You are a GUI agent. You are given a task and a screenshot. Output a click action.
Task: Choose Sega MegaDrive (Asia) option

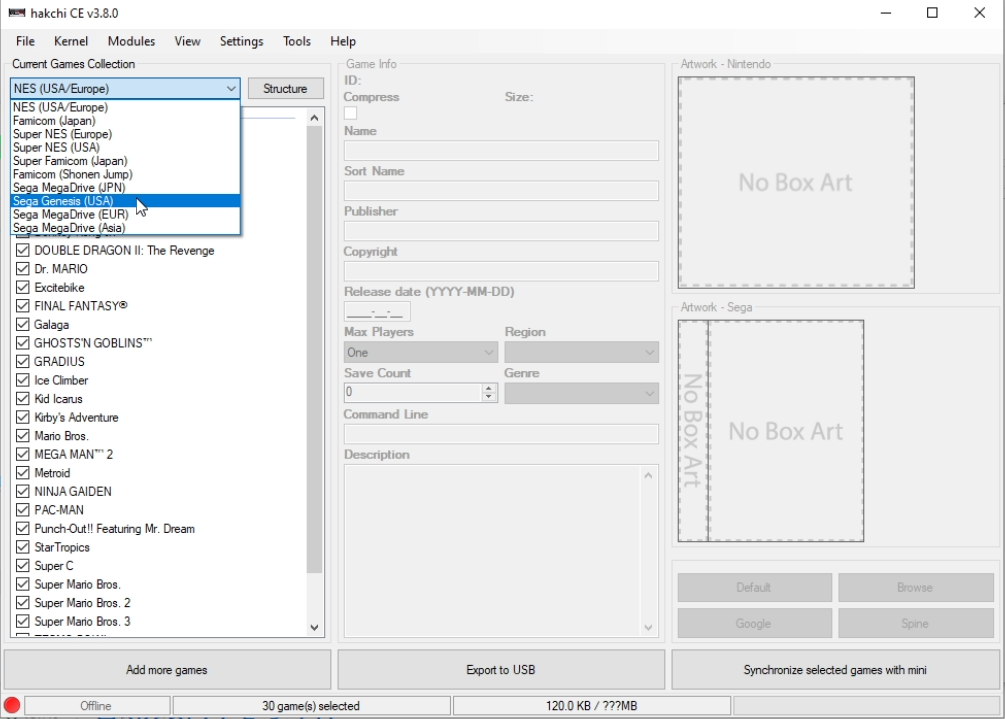126,228
